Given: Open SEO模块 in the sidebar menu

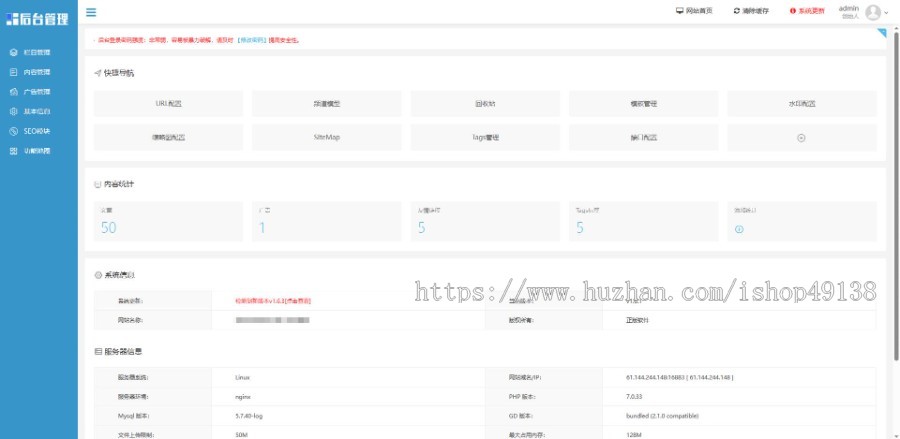Looking at the screenshot, I should pyautogui.click(x=38, y=131).
